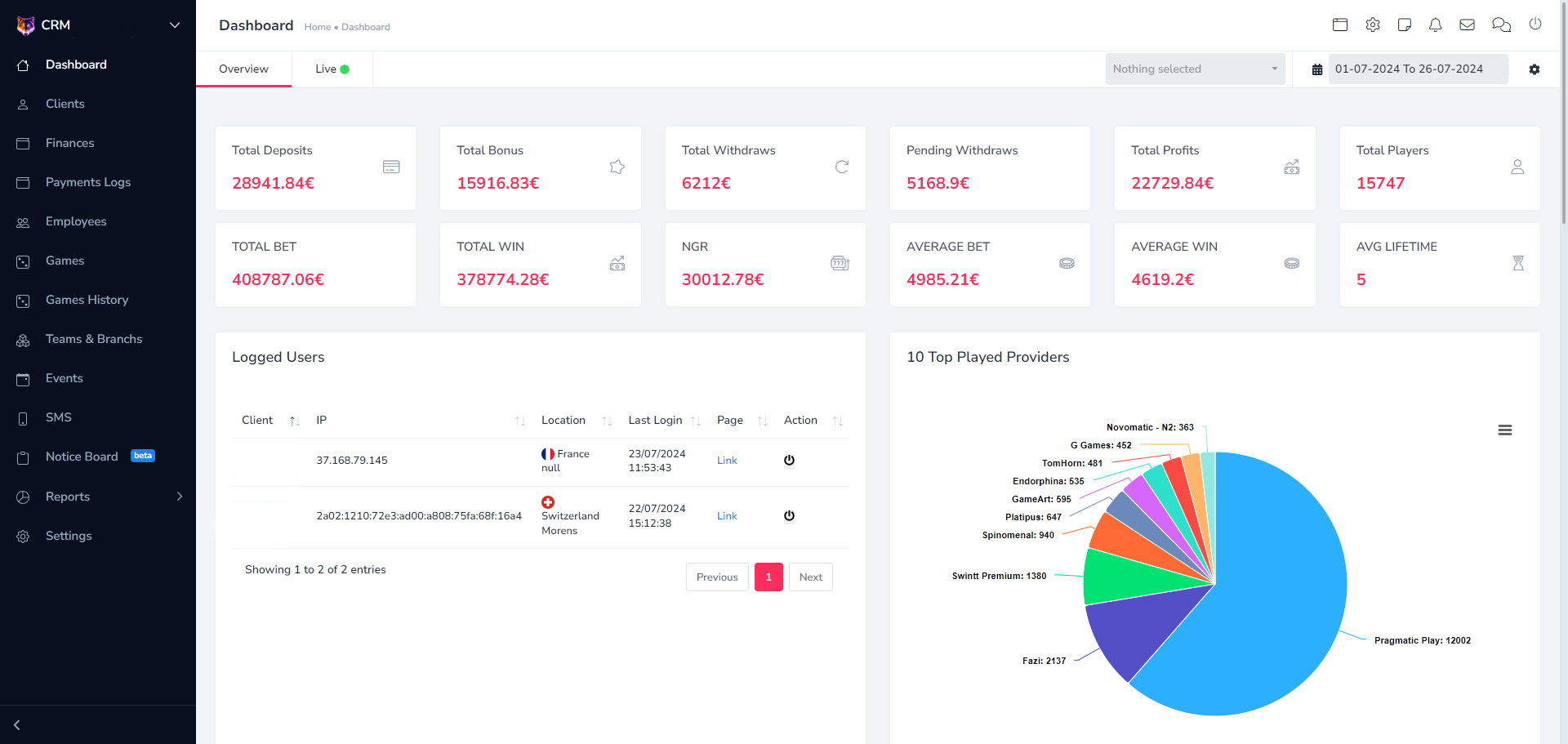Click page 1 pagination button
This screenshot has width=1568, height=744.
coord(768,577)
